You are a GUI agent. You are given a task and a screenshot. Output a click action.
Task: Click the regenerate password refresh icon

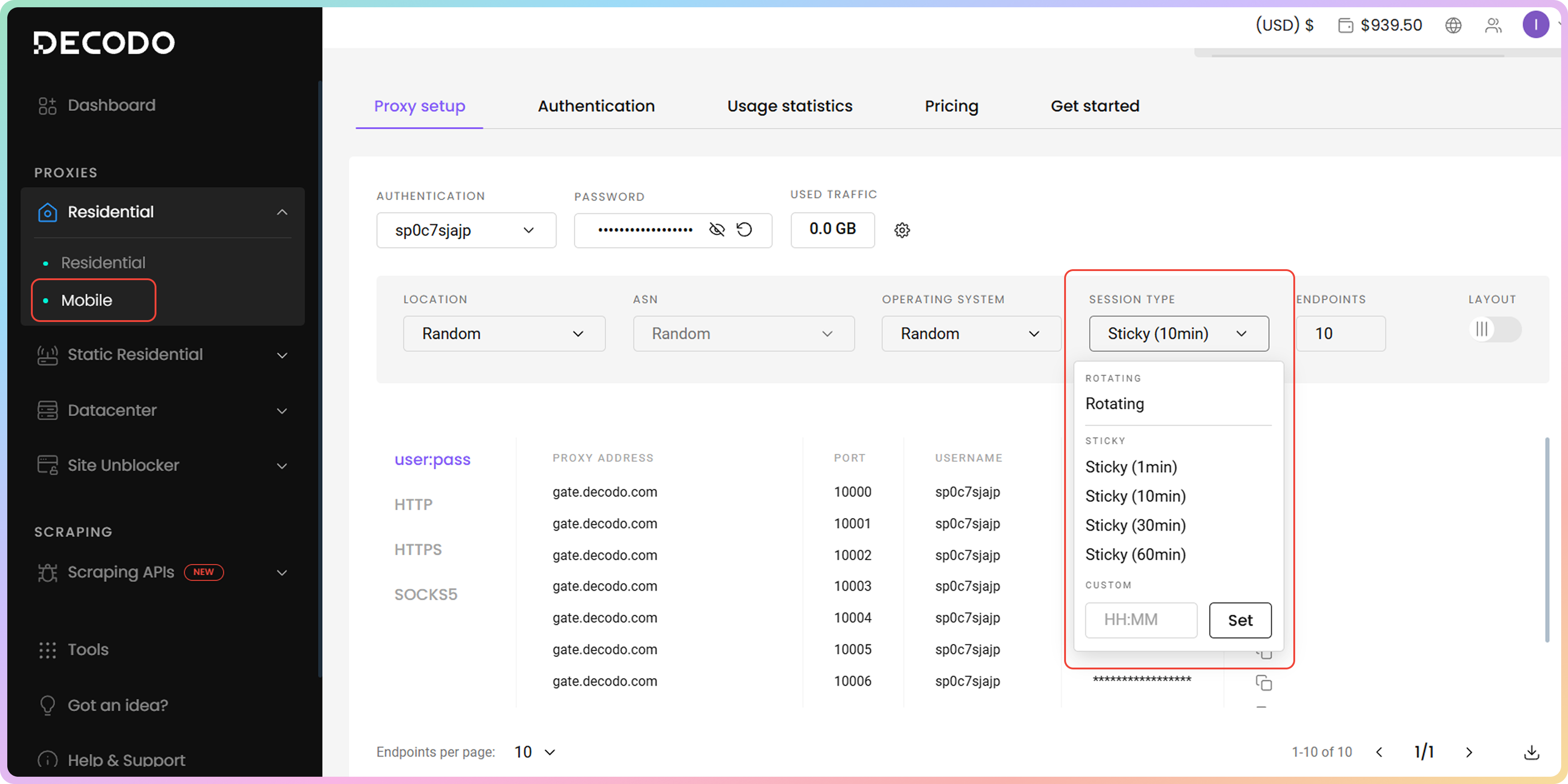744,230
